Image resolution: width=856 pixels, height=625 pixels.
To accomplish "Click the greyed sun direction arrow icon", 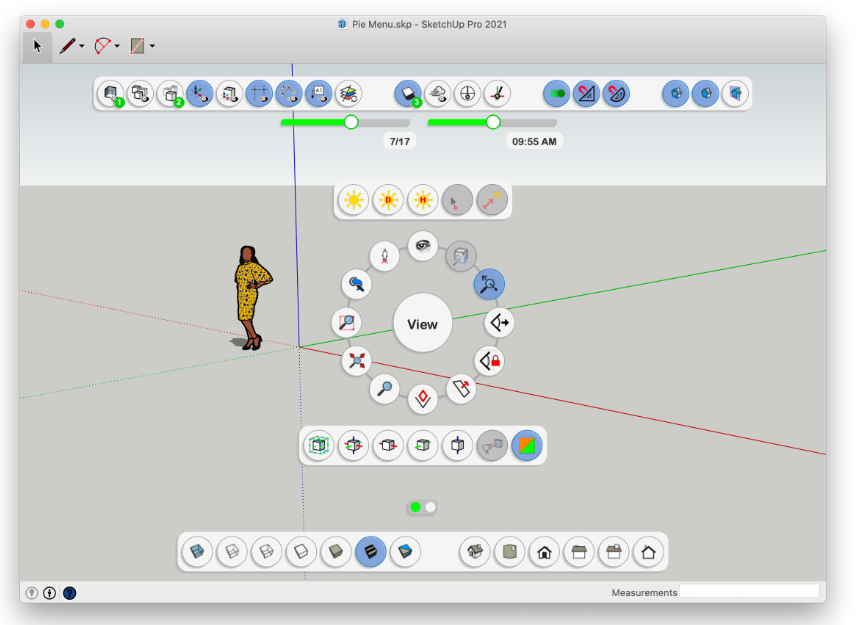I will [x=492, y=200].
